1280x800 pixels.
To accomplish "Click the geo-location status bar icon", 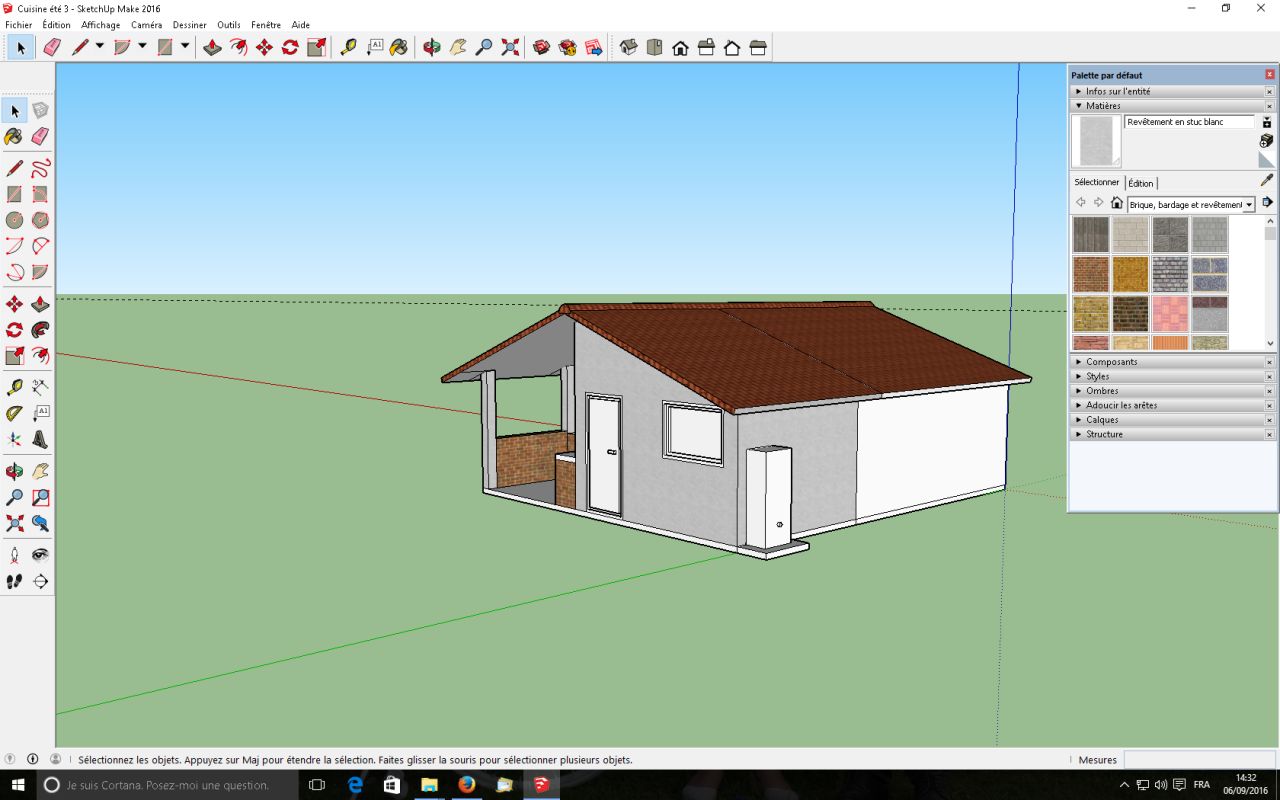I will click(x=10, y=760).
